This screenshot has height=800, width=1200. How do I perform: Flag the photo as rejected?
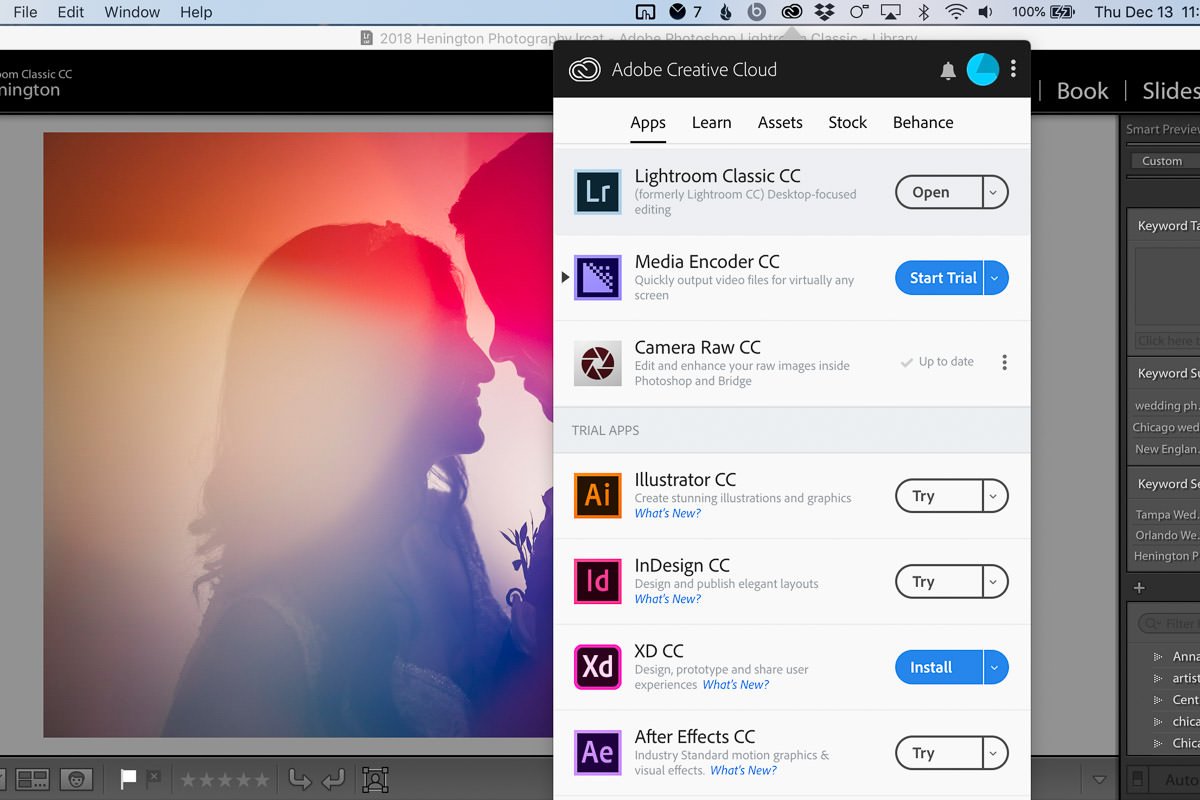tap(153, 777)
